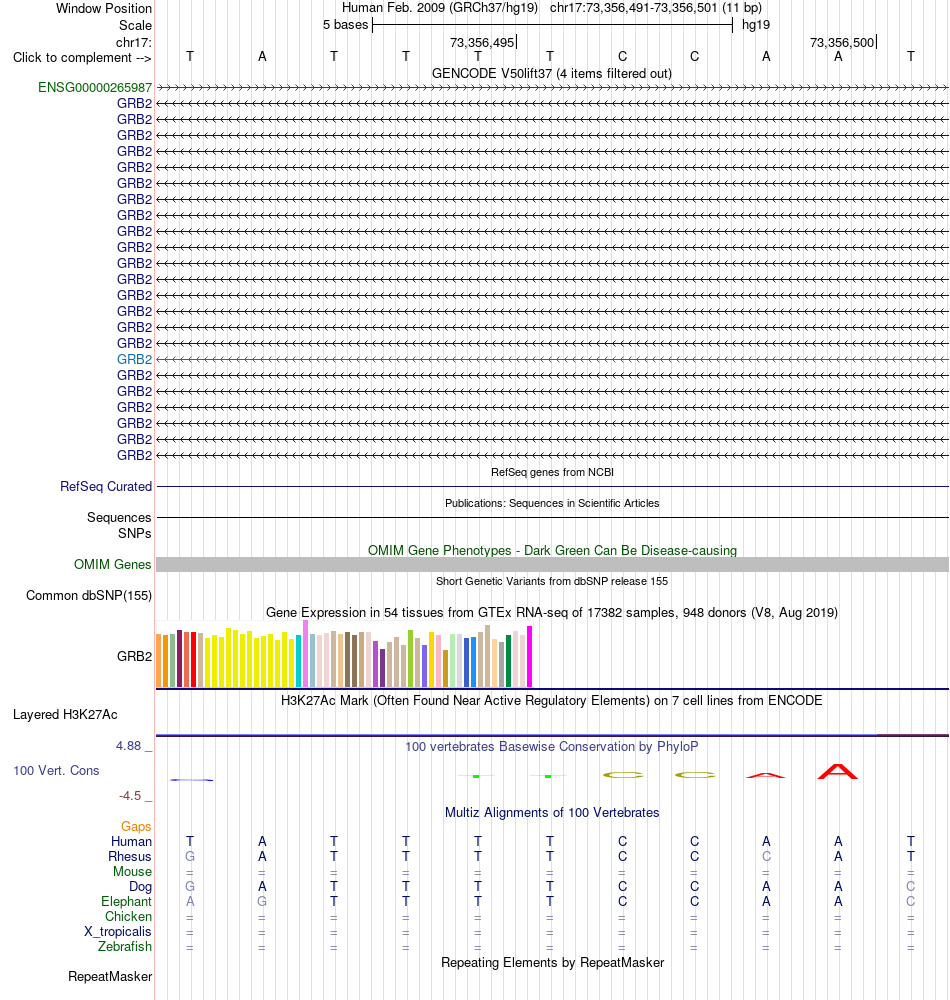Viewport: 950px width, 1000px height.
Task: Click 'Human Feb. 2009 (GRCh37/hg19)' assembly text
Action: 440,8
